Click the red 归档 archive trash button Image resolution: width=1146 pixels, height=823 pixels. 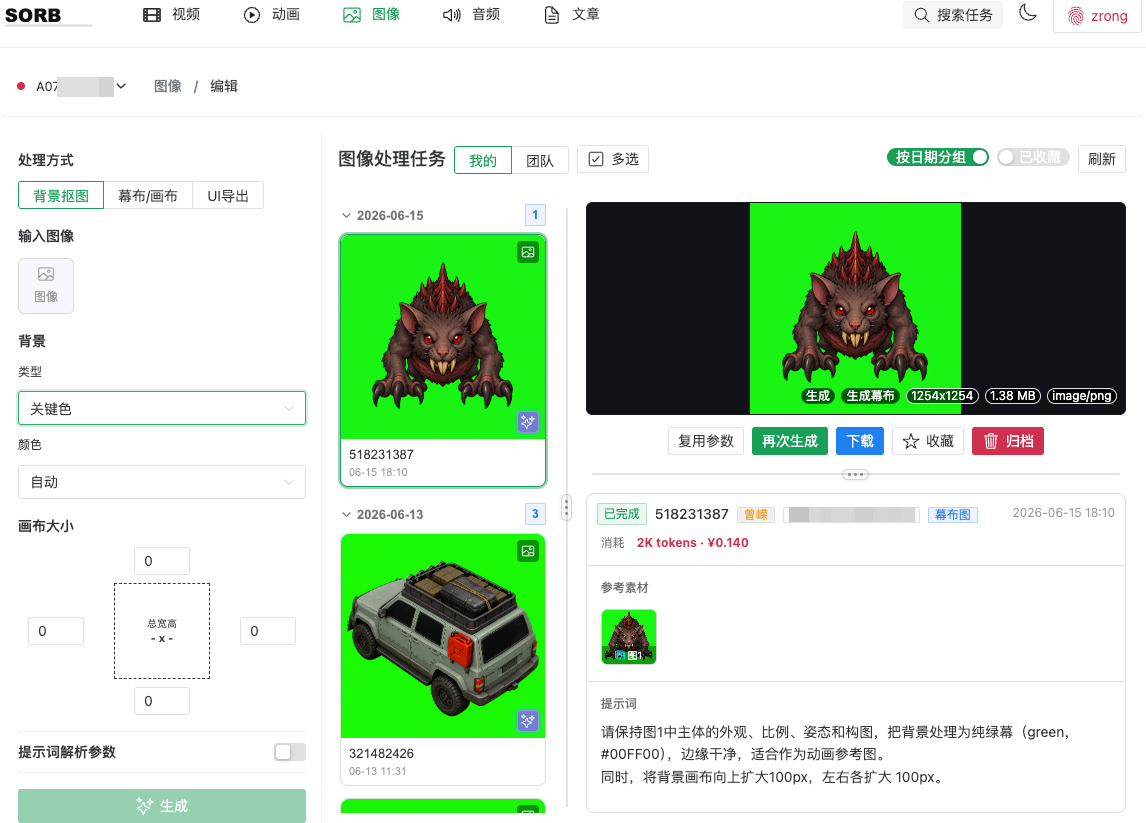[1008, 441]
